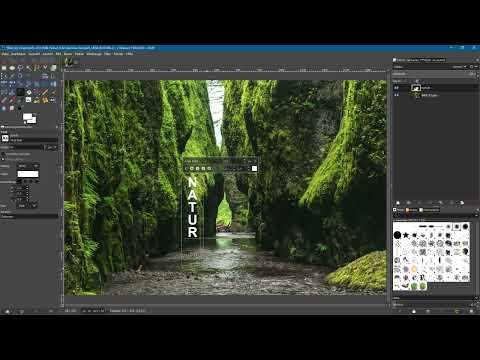The width and height of the screenshot is (480, 360).
Task: Select the Color Picker tool
Action: click(x=12, y=76)
